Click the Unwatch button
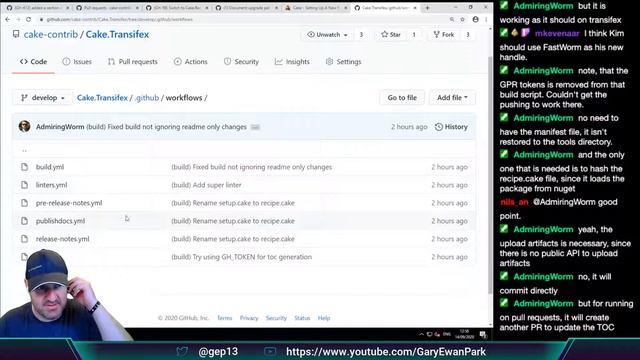The width and height of the screenshot is (640, 360). click(327, 35)
